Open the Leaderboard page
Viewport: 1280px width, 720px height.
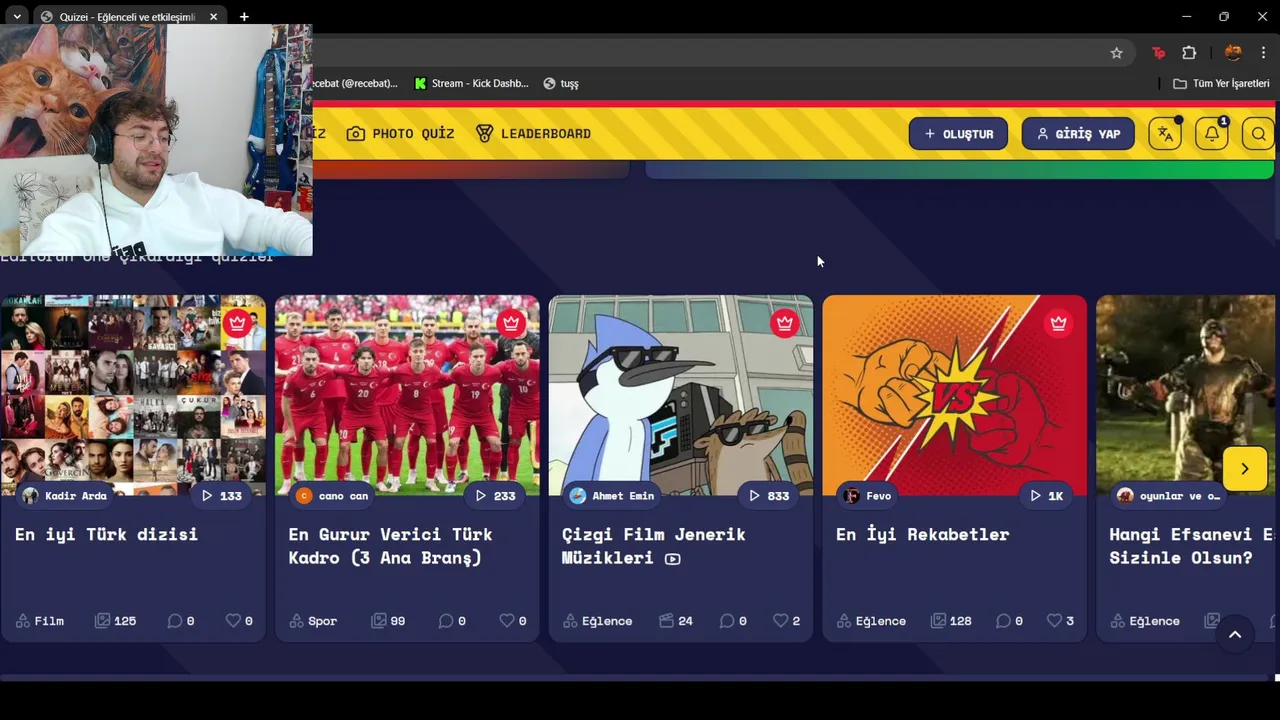[533, 134]
